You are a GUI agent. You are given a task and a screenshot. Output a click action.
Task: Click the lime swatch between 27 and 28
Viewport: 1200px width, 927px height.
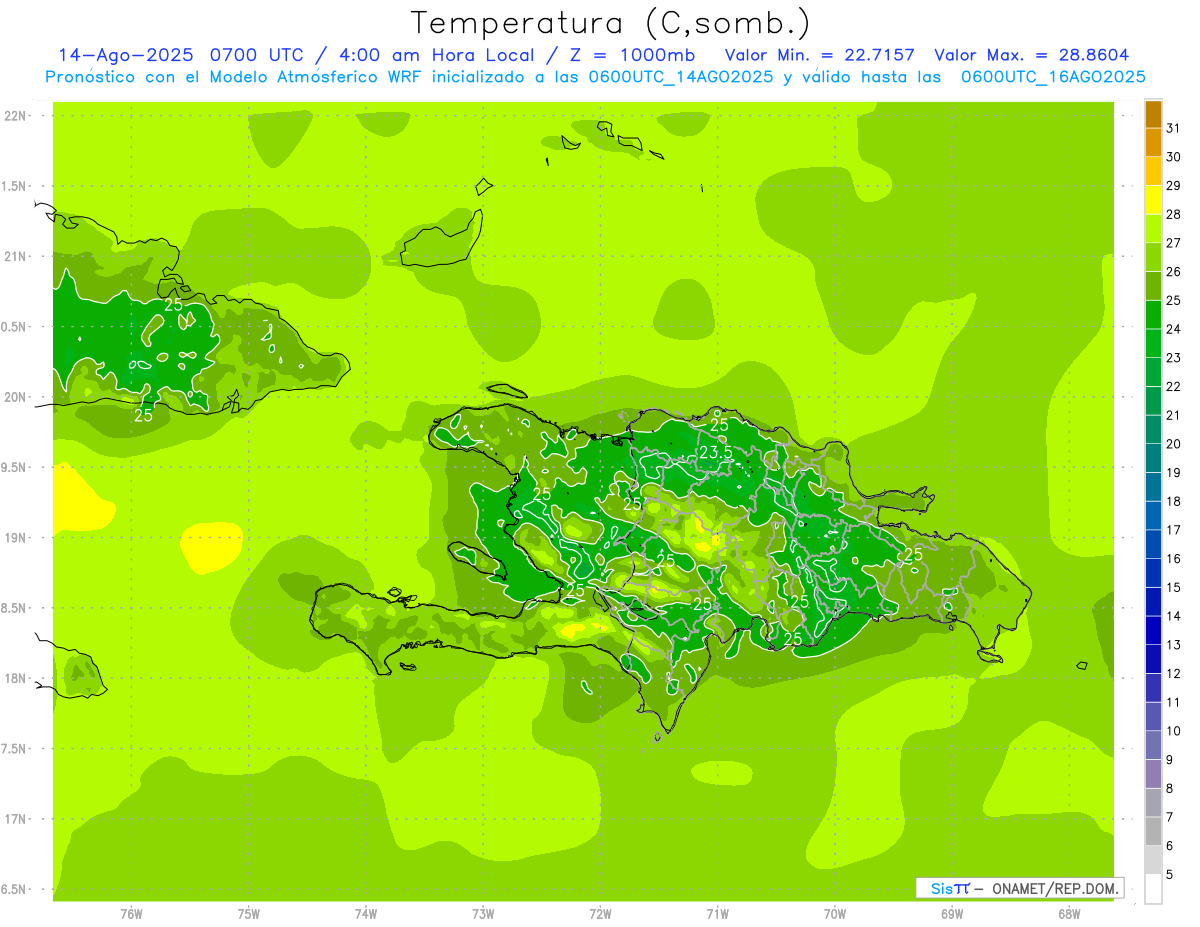(x=1153, y=229)
